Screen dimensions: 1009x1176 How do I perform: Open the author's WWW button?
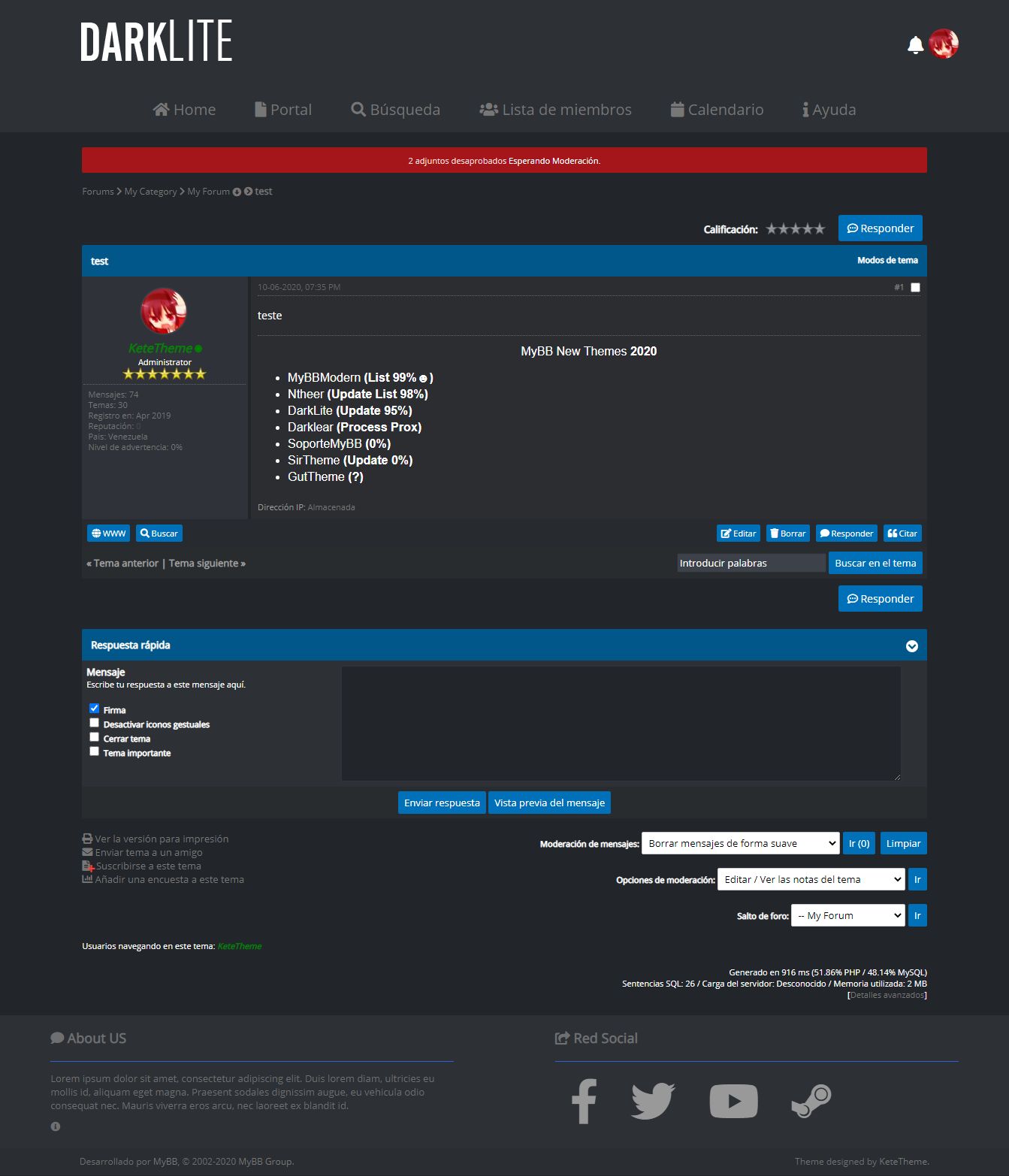point(109,534)
